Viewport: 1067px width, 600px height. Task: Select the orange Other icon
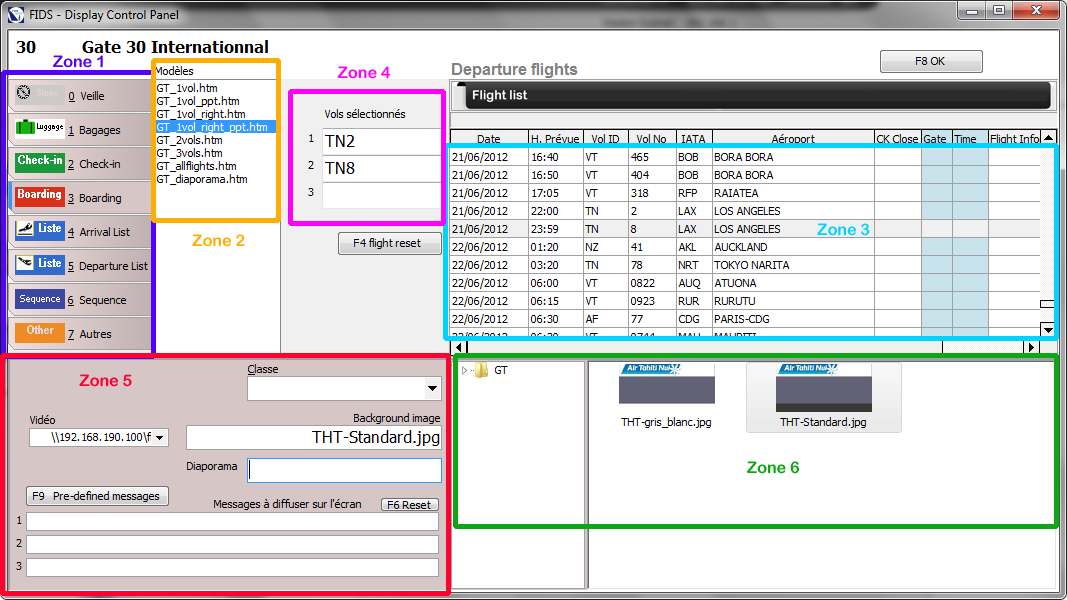coord(40,332)
